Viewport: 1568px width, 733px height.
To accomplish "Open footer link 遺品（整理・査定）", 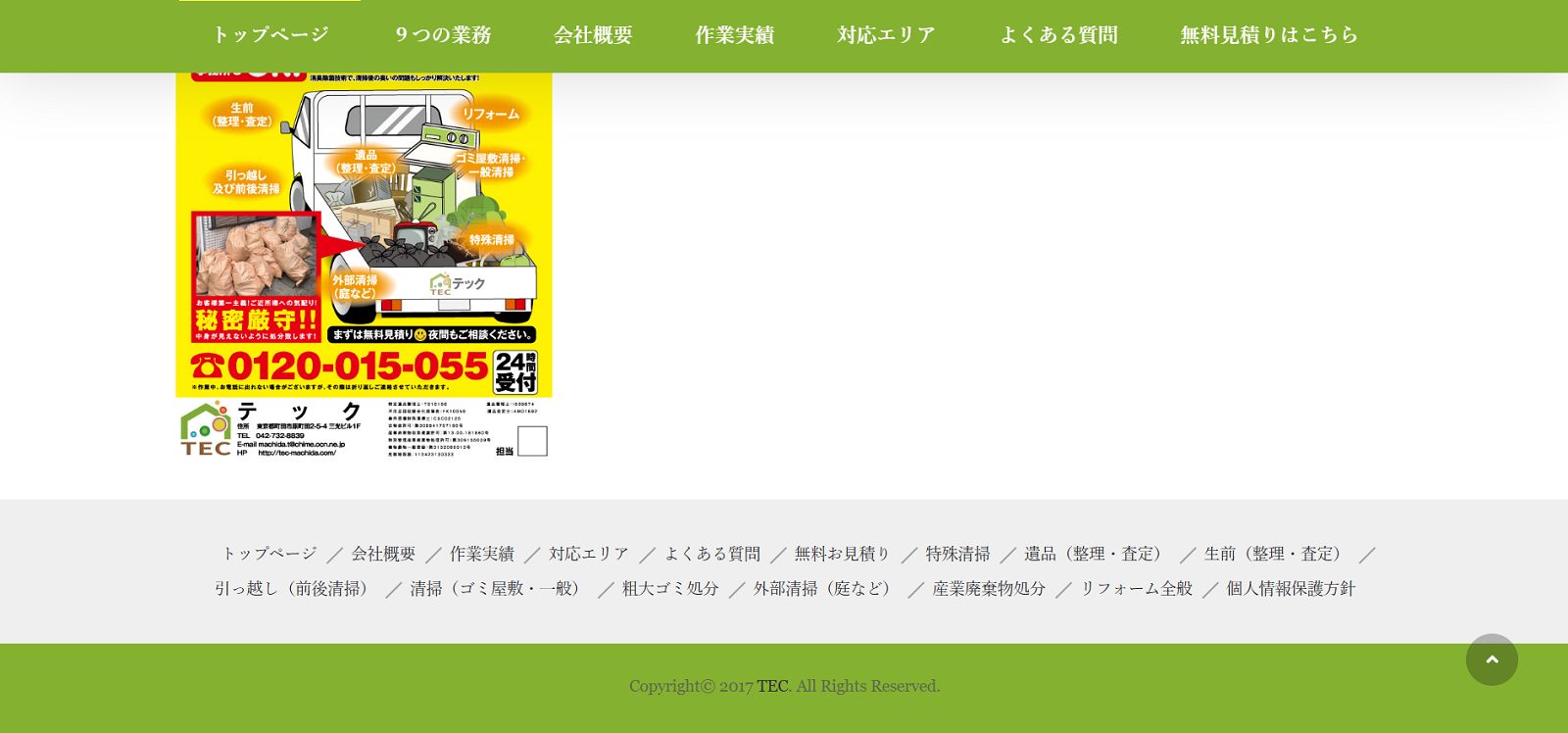I will click(x=1097, y=554).
